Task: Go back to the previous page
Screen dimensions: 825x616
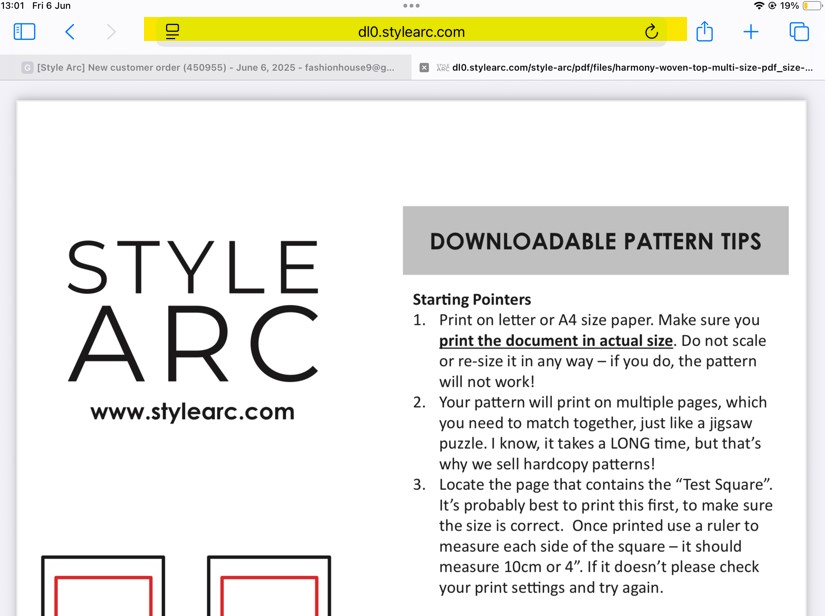Action: [x=69, y=32]
